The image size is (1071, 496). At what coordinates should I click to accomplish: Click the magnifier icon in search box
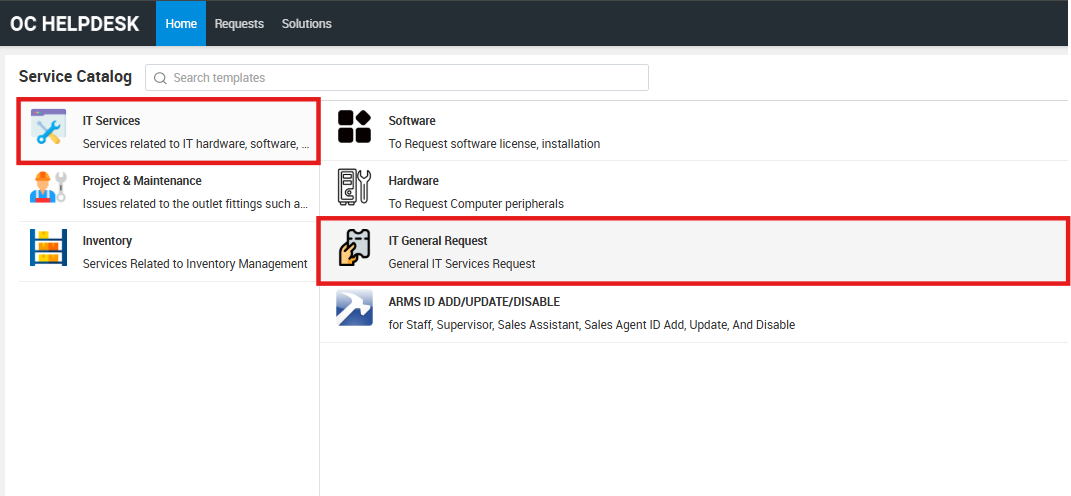[x=160, y=78]
